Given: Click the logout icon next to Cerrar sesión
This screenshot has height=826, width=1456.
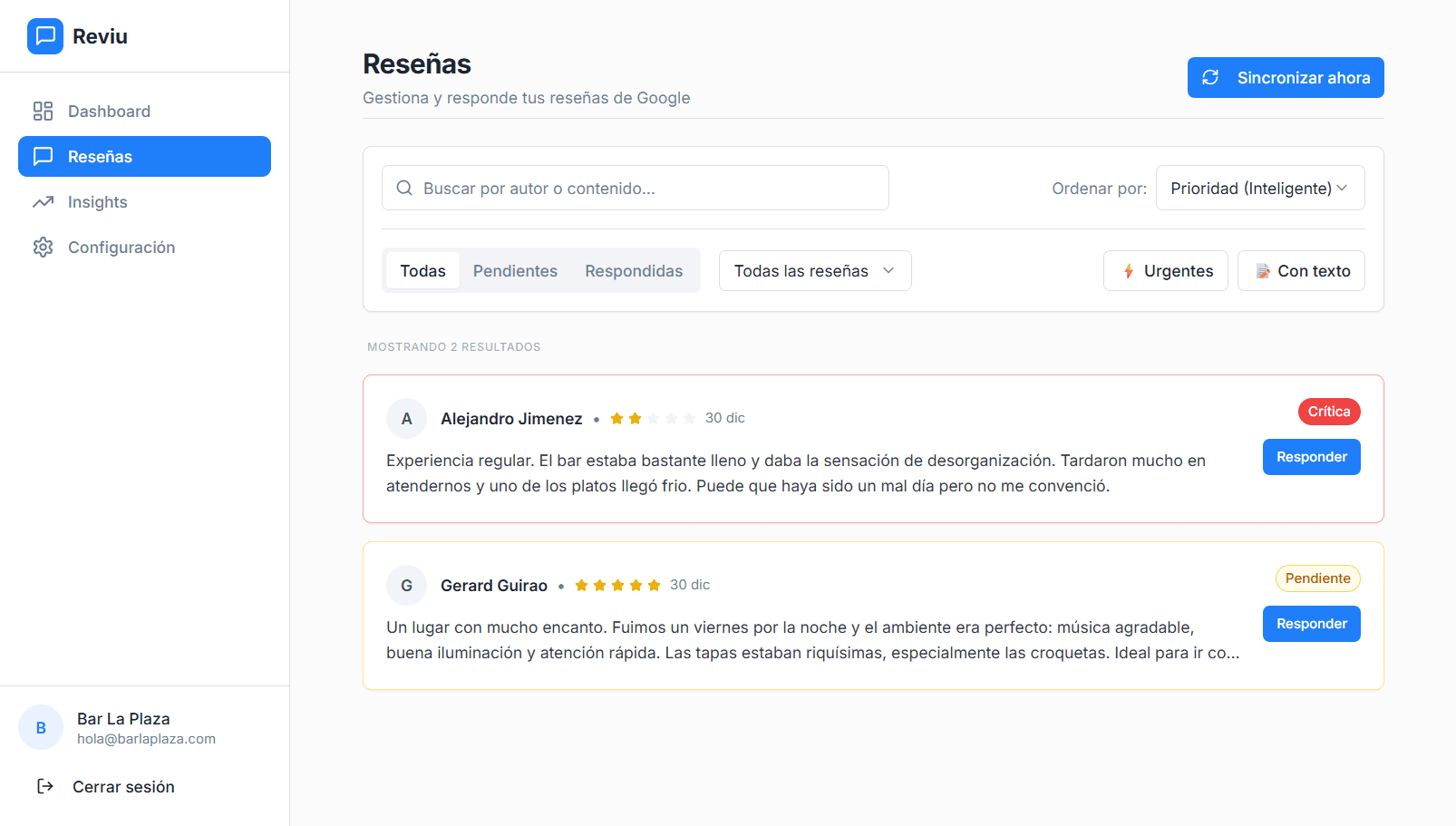Looking at the screenshot, I should [x=45, y=786].
